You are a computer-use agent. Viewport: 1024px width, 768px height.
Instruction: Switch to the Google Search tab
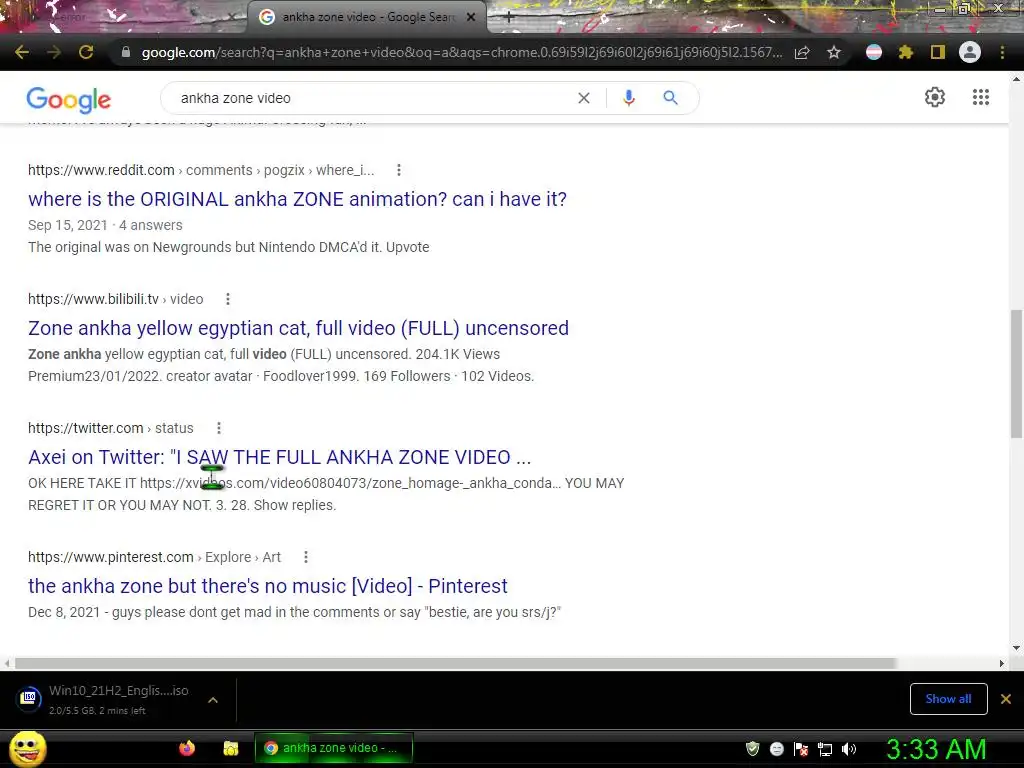coord(366,17)
